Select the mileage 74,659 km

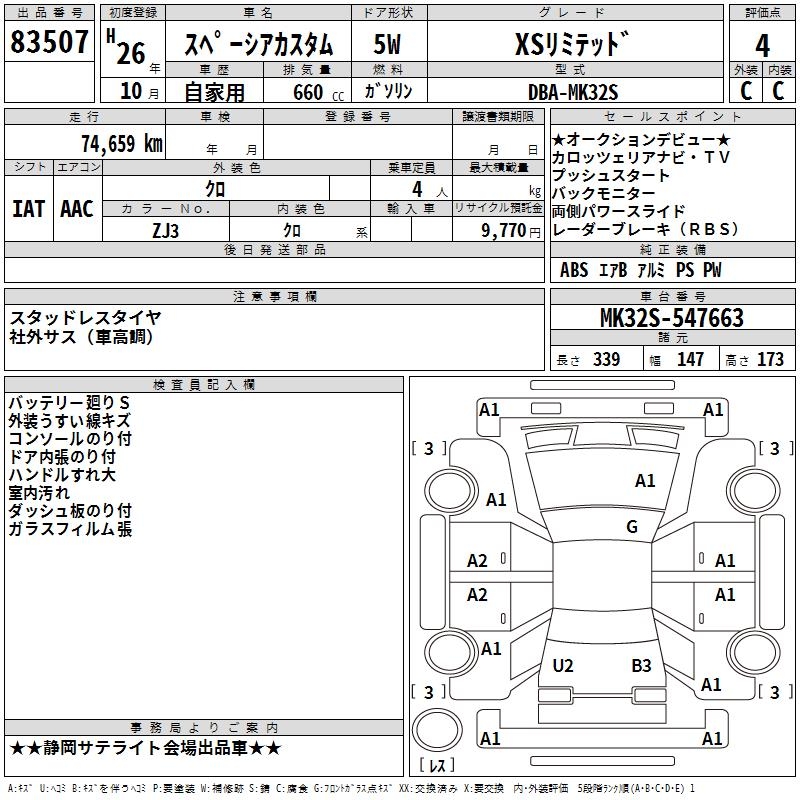tap(122, 143)
